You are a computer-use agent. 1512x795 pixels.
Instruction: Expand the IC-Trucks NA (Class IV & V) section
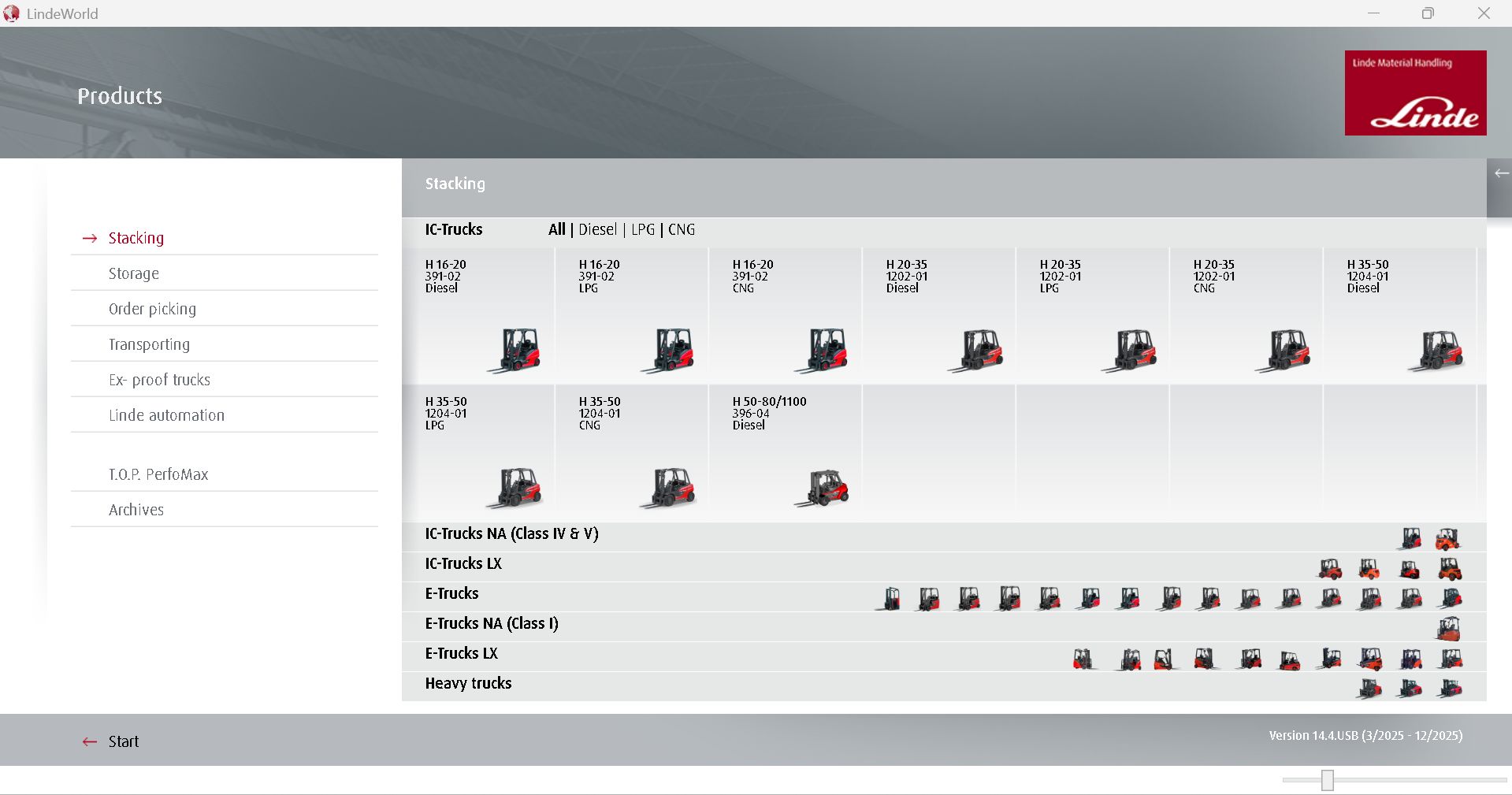[944, 537]
